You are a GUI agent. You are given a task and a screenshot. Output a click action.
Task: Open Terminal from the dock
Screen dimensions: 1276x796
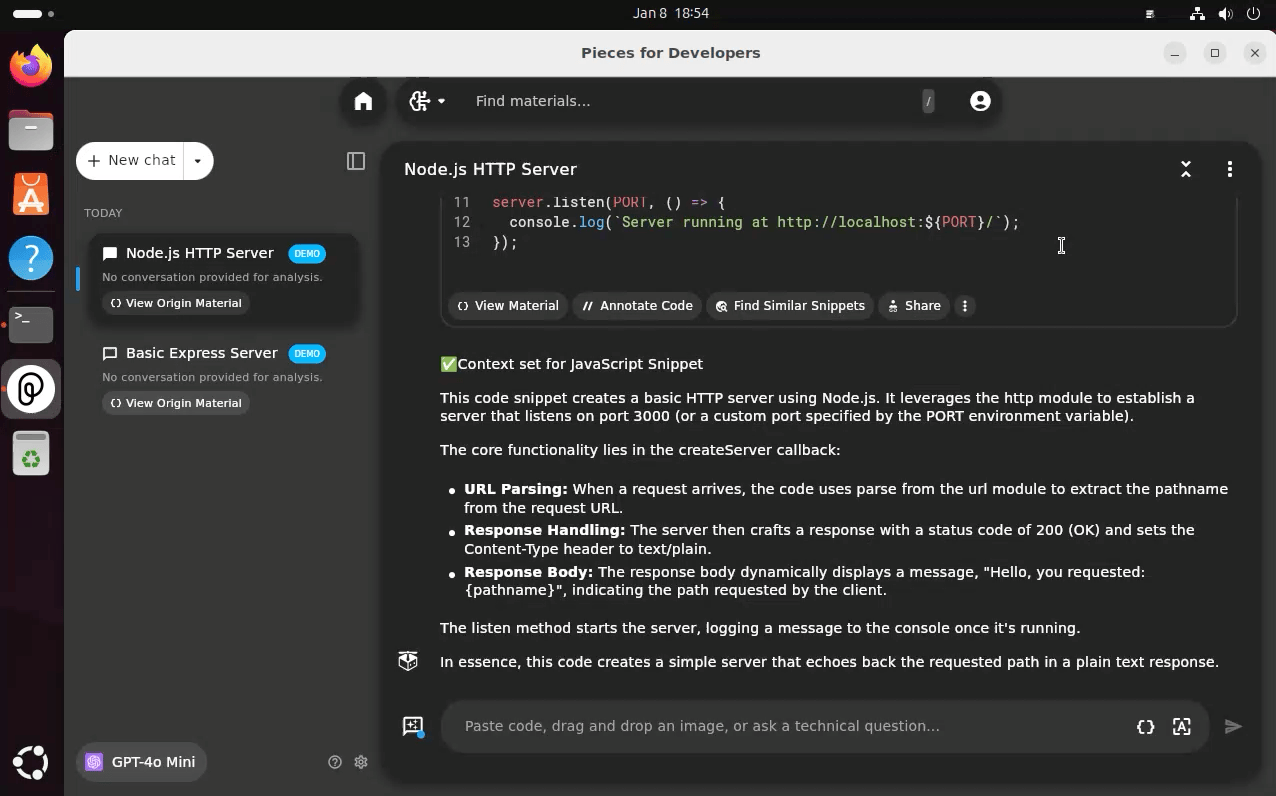[x=31, y=324]
